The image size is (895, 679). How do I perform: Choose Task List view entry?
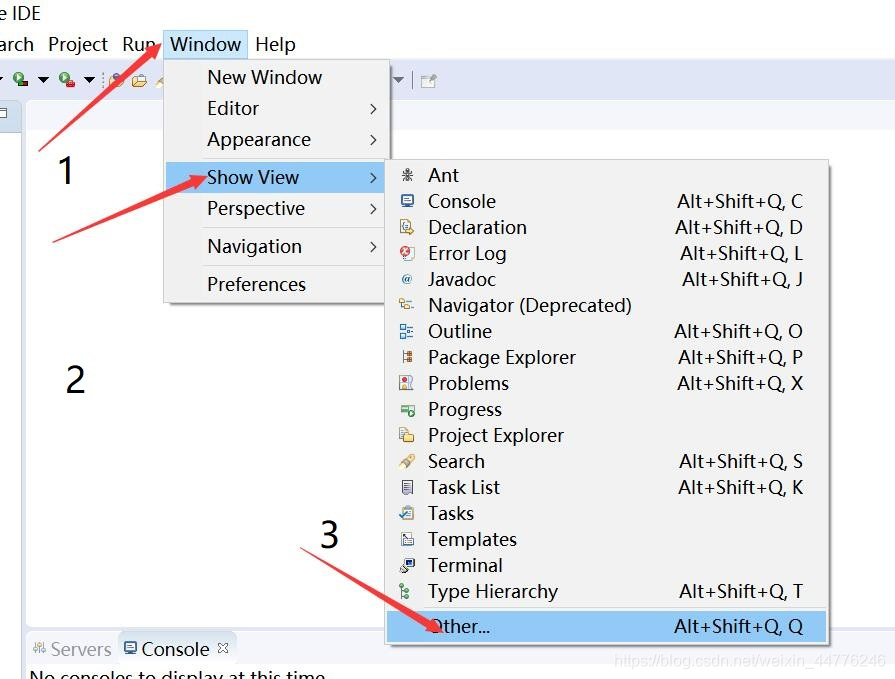pos(606,487)
